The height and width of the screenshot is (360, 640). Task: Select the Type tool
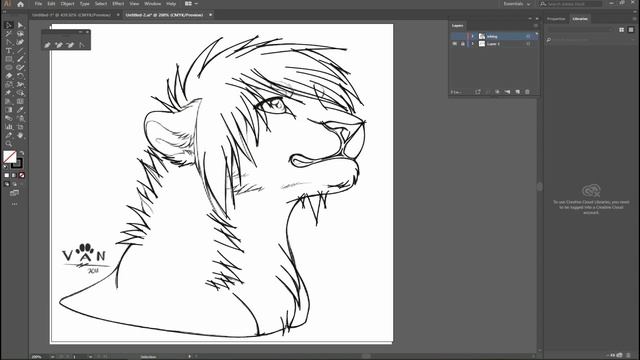click(x=9, y=51)
